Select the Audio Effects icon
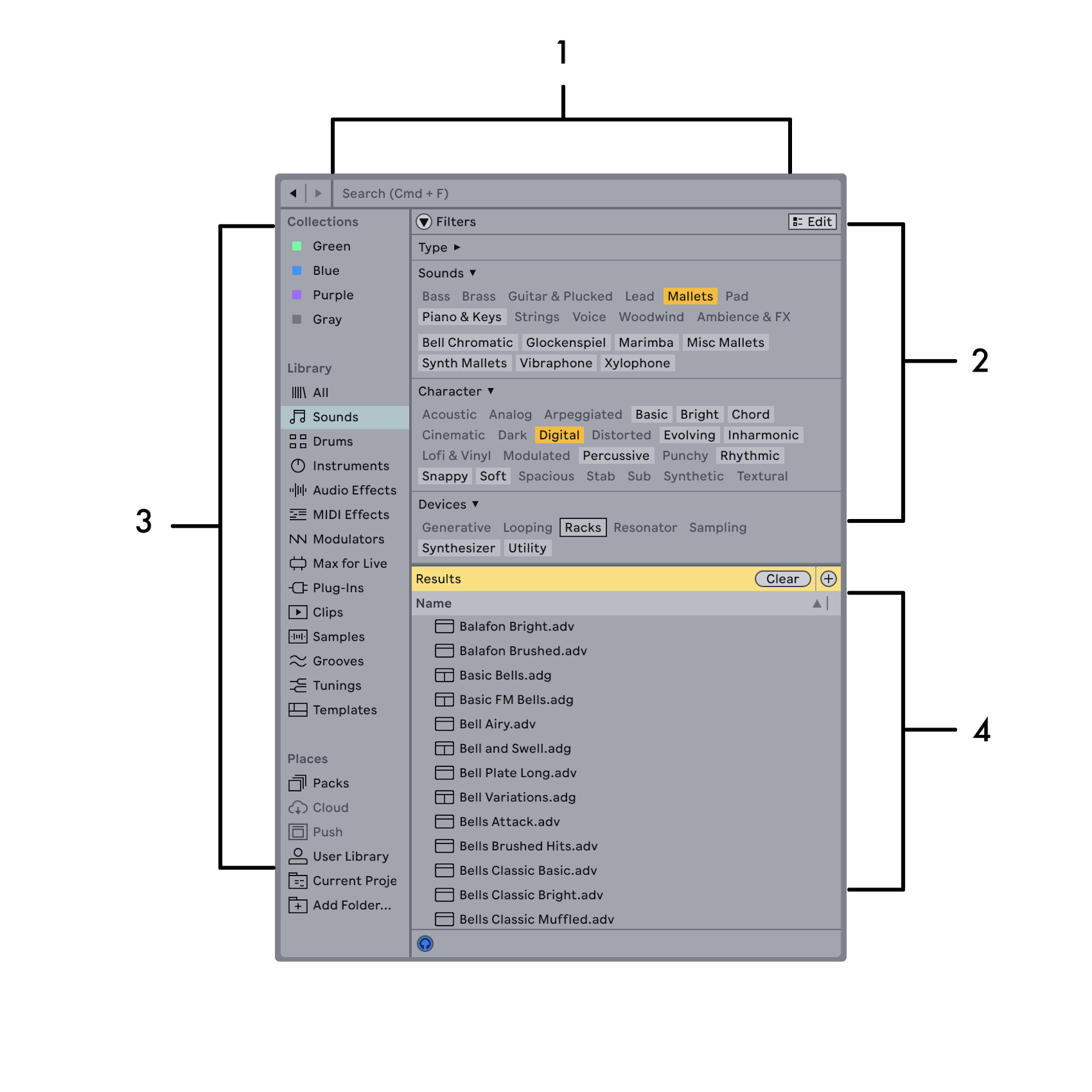Image resolution: width=1092 pixels, height=1092 pixels. pos(299,490)
